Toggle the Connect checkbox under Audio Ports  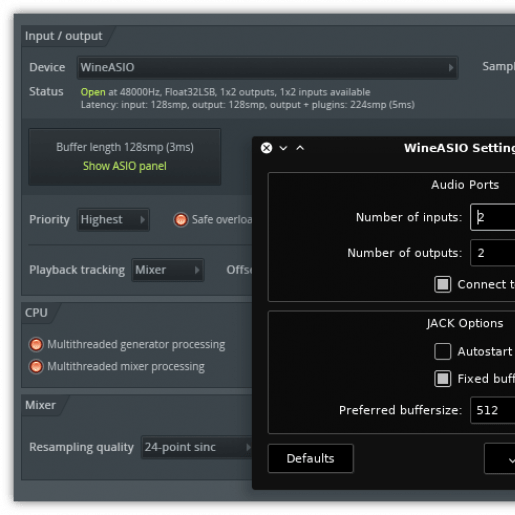[x=443, y=284]
